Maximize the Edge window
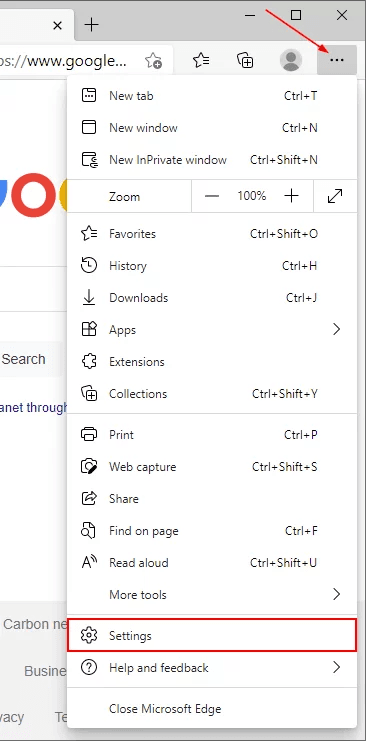Viewport: 366px width, 741px height. tap(296, 15)
